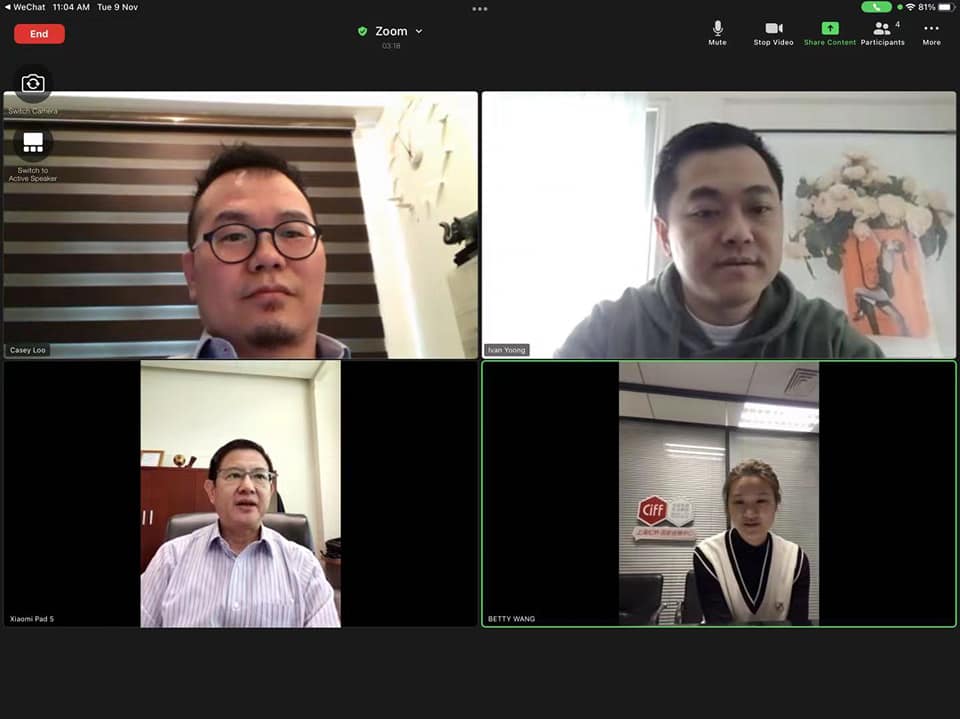Return to WeChat via back link
This screenshot has width=960, height=719.
coord(25,7)
